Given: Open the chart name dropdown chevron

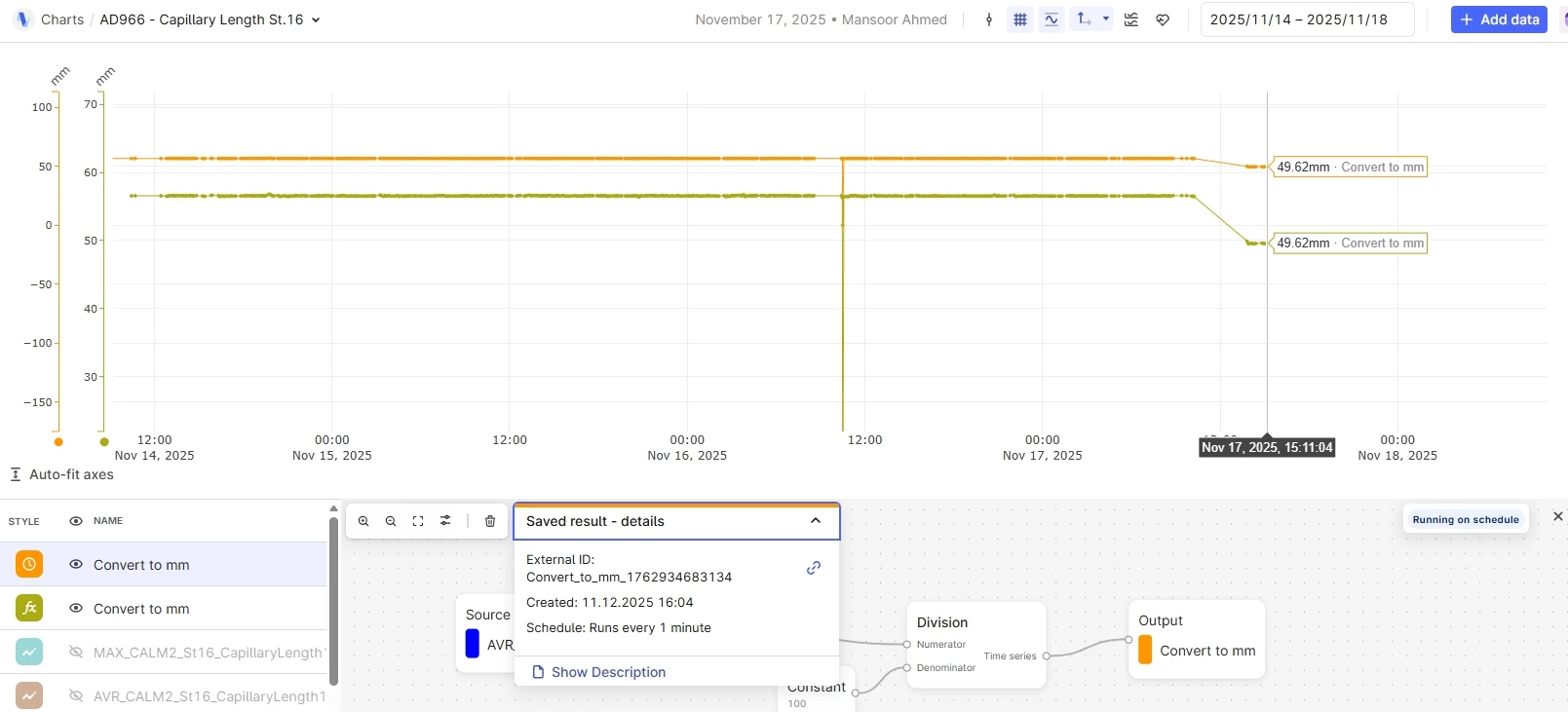Looking at the screenshot, I should 316,19.
